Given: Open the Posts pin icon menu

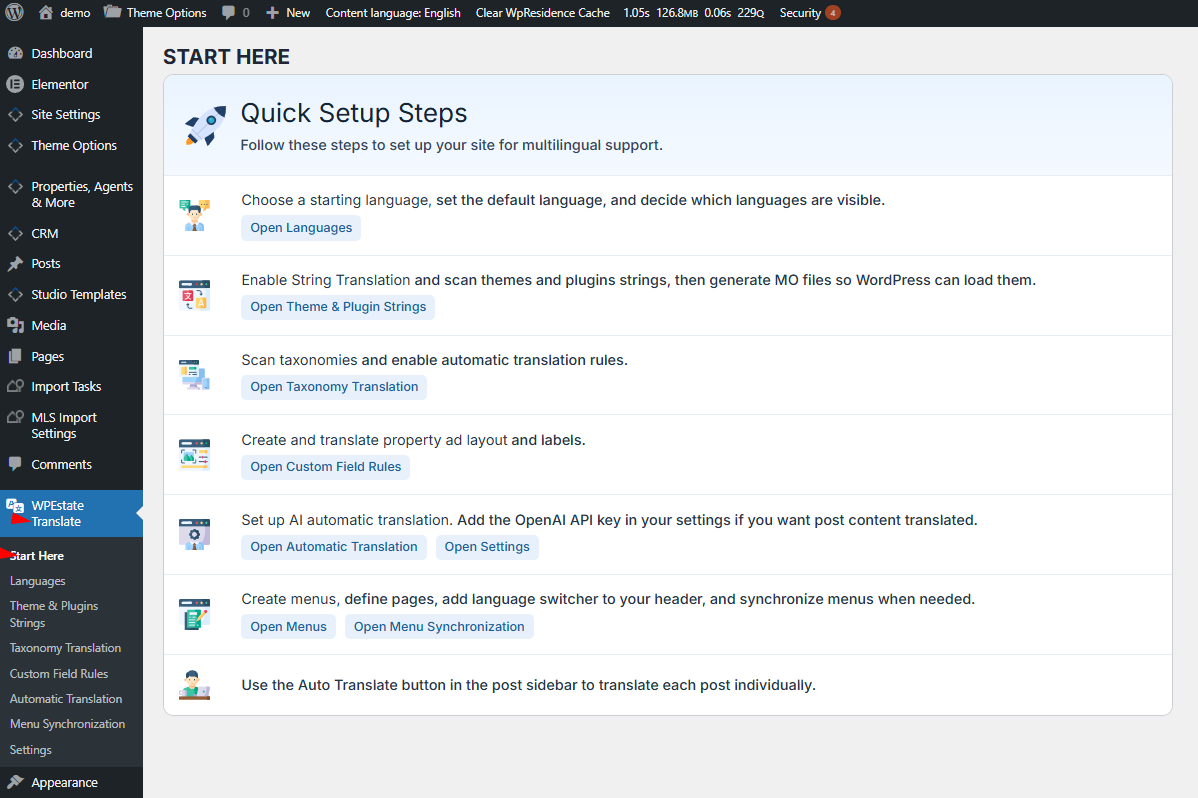Looking at the screenshot, I should (x=15, y=264).
